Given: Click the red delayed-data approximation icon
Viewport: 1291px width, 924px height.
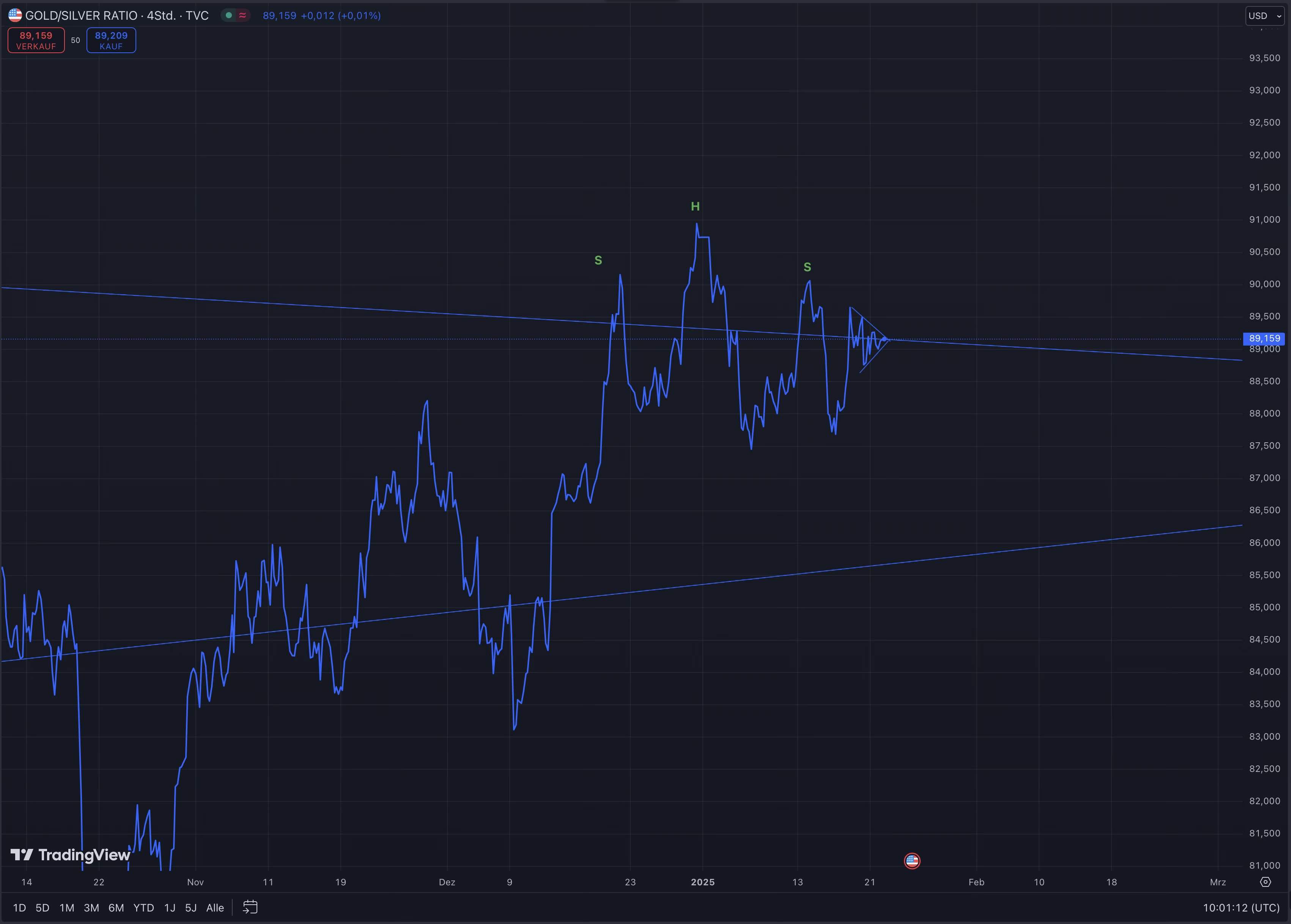Looking at the screenshot, I should click(242, 15).
